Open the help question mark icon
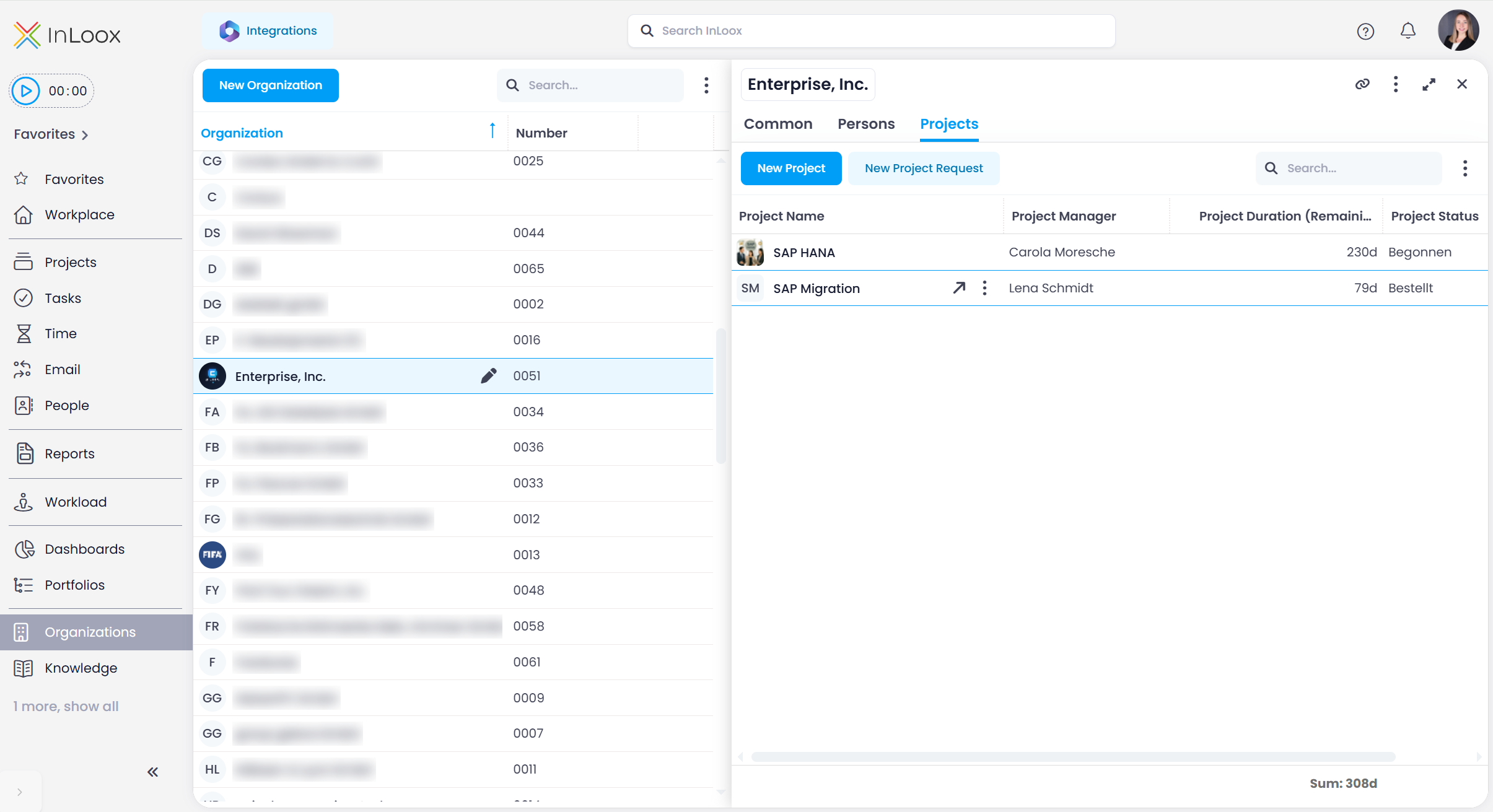The height and width of the screenshot is (812, 1493). pyautogui.click(x=1365, y=31)
